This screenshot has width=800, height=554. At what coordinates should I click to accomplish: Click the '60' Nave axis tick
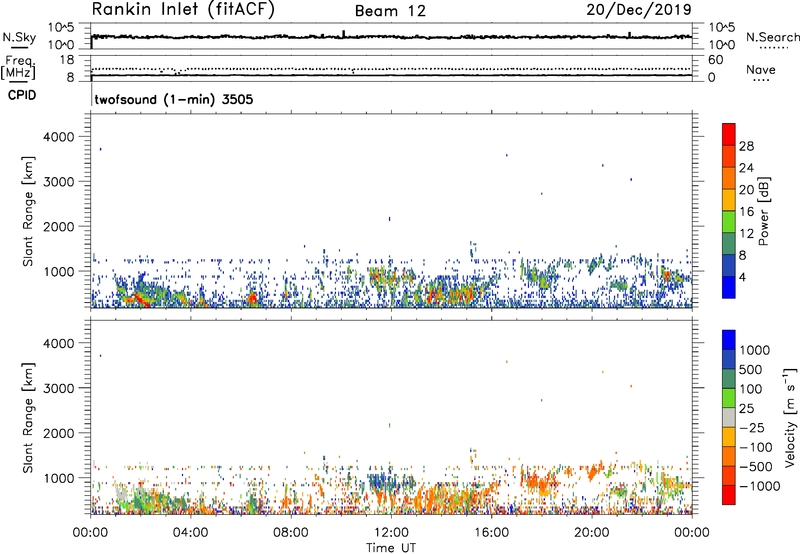point(715,60)
